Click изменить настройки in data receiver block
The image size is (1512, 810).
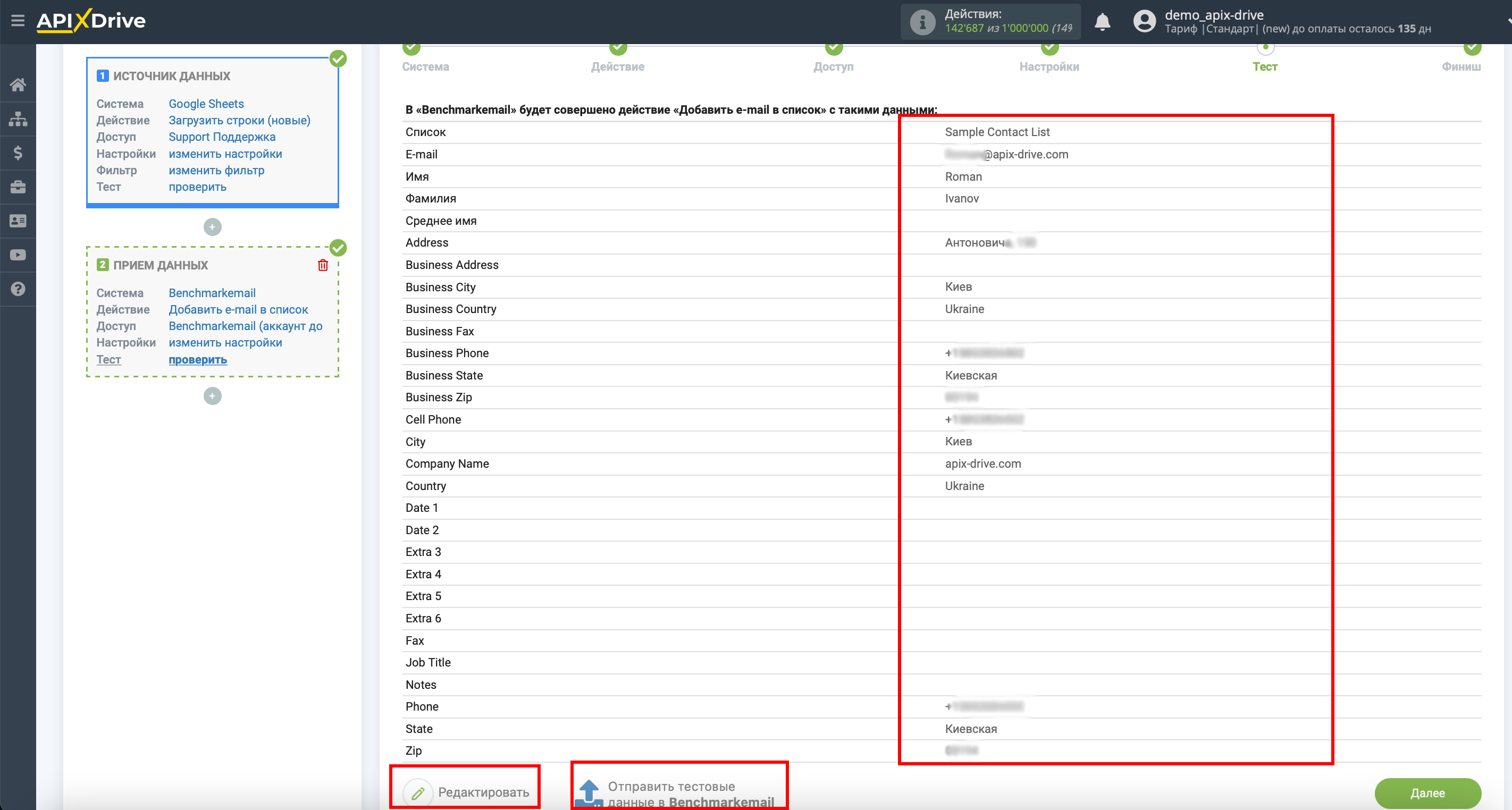point(225,343)
